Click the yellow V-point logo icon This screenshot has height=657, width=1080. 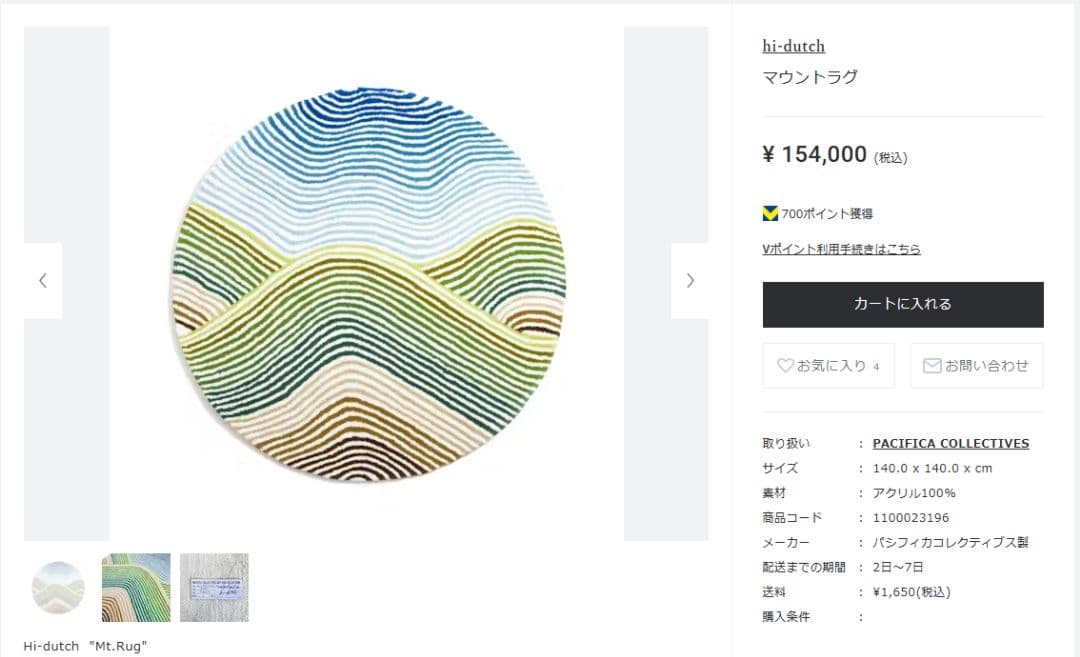tap(770, 212)
